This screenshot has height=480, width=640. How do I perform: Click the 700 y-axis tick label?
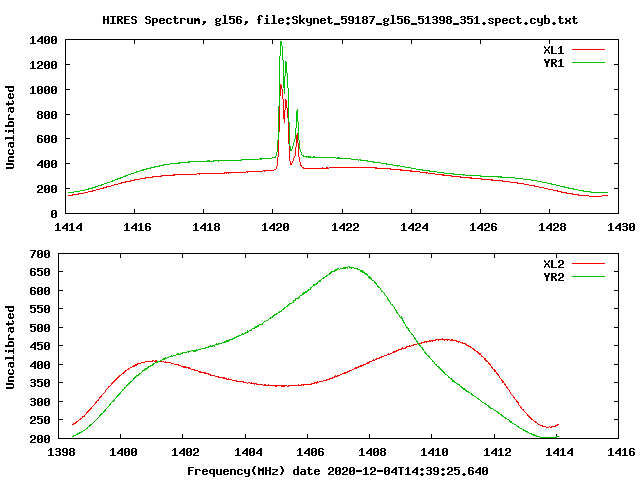(x=40, y=254)
